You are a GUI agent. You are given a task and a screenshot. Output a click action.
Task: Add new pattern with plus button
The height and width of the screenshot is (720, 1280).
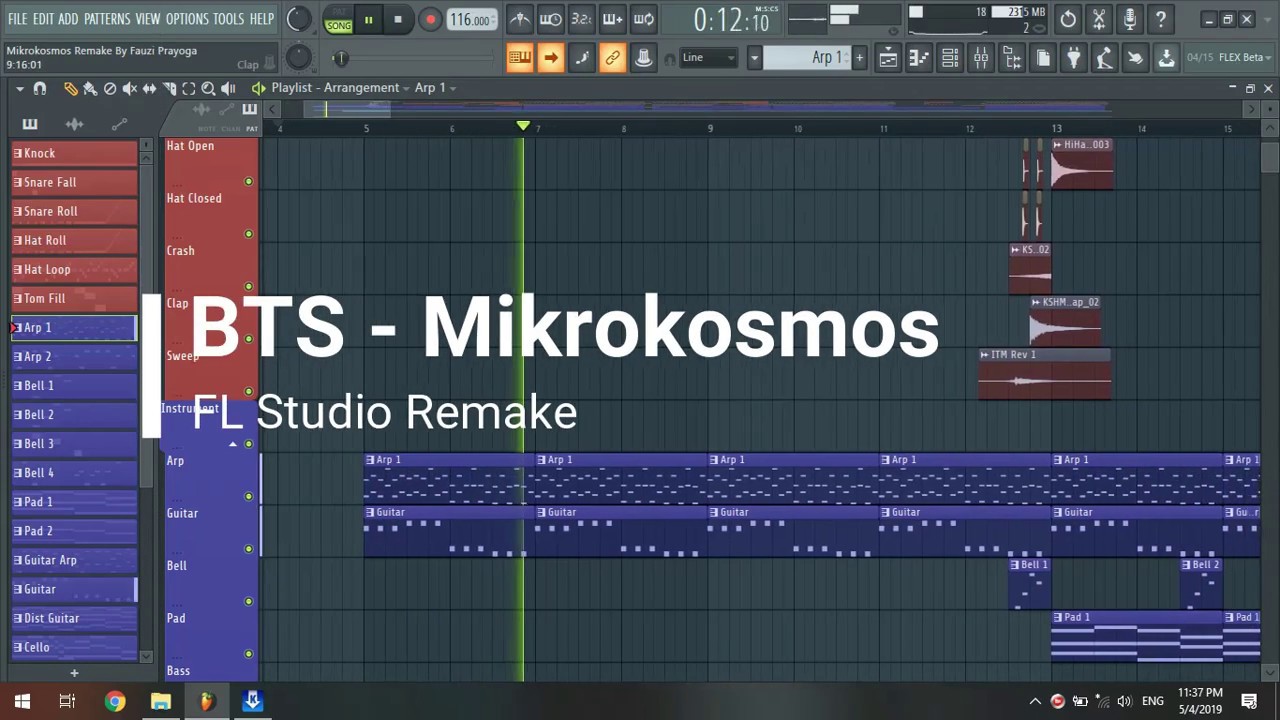(859, 58)
